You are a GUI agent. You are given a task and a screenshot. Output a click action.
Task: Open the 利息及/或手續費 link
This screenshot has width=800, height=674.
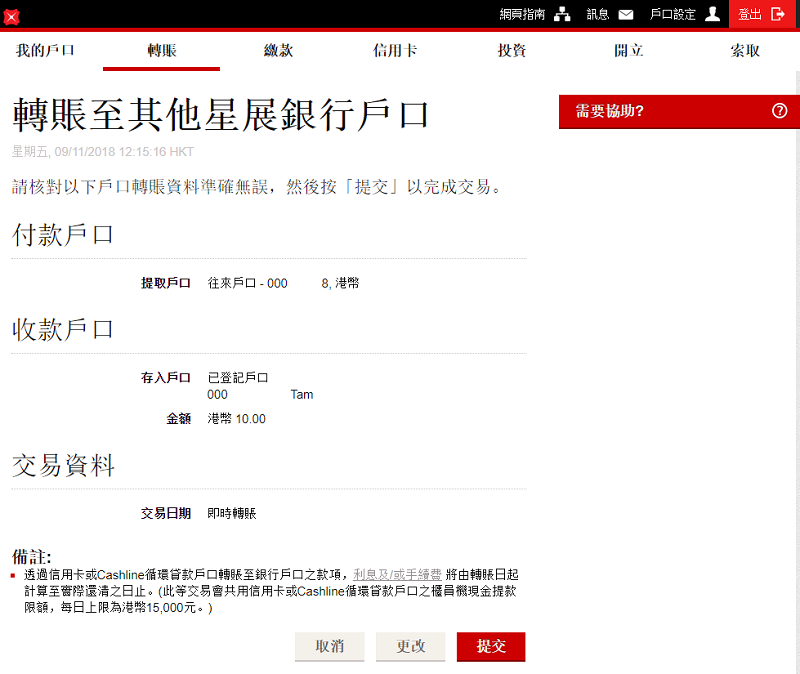(398, 575)
